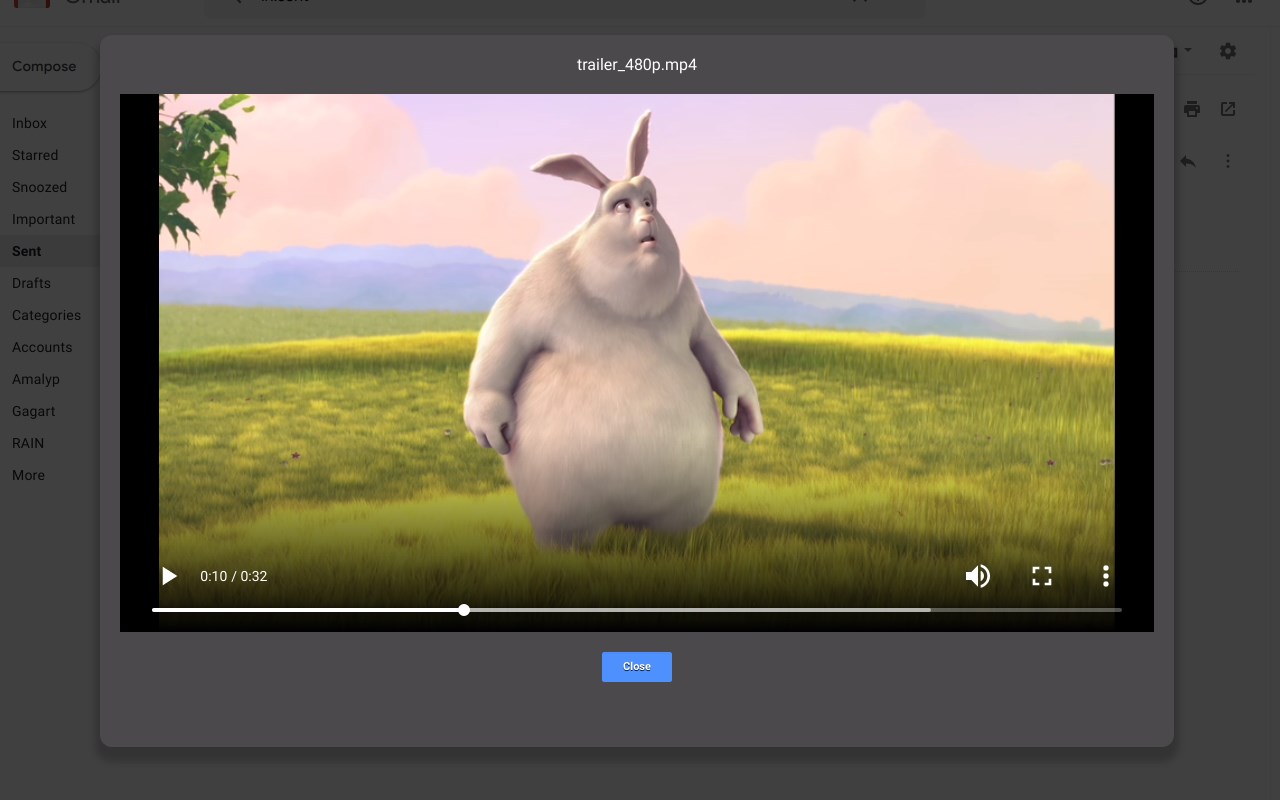Open the Snoozed folder

click(x=39, y=187)
